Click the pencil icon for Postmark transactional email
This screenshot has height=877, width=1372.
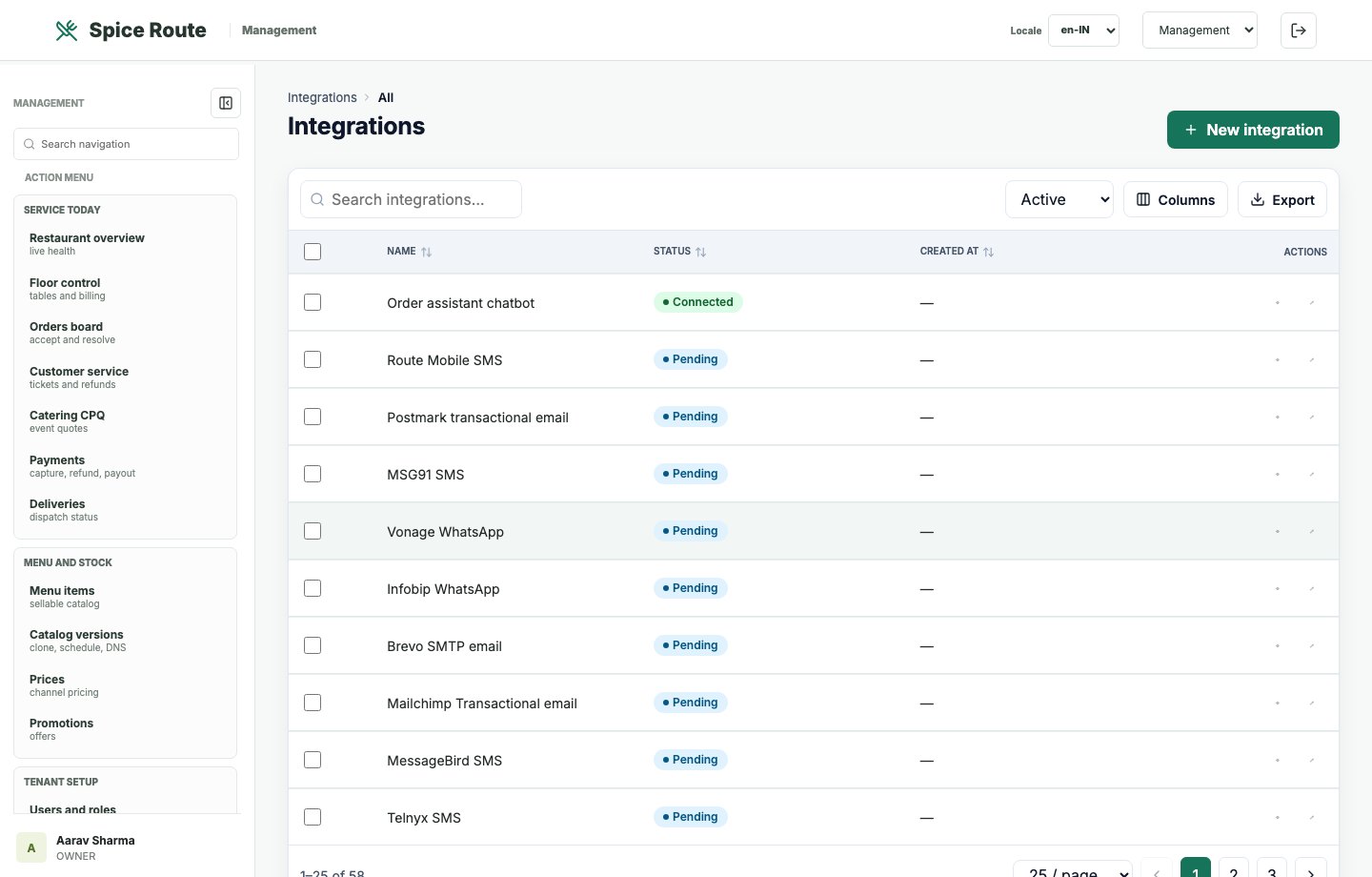point(1312,418)
